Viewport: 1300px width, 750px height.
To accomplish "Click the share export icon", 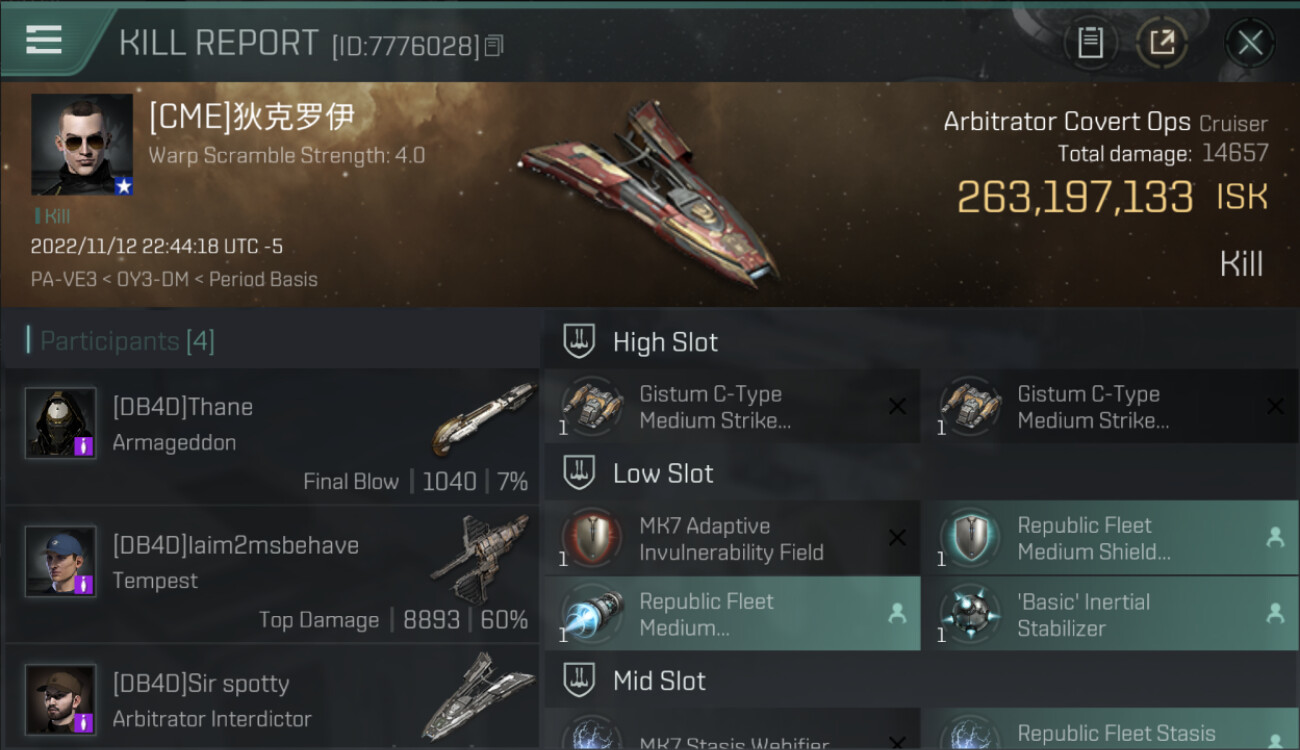I will [1162, 43].
